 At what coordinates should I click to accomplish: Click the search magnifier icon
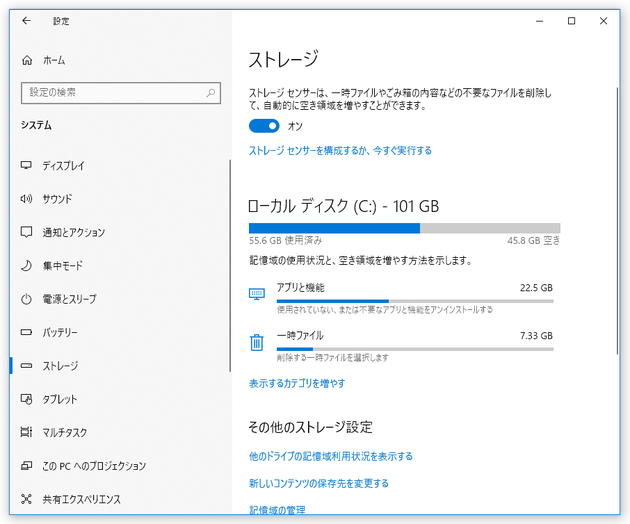[211, 93]
